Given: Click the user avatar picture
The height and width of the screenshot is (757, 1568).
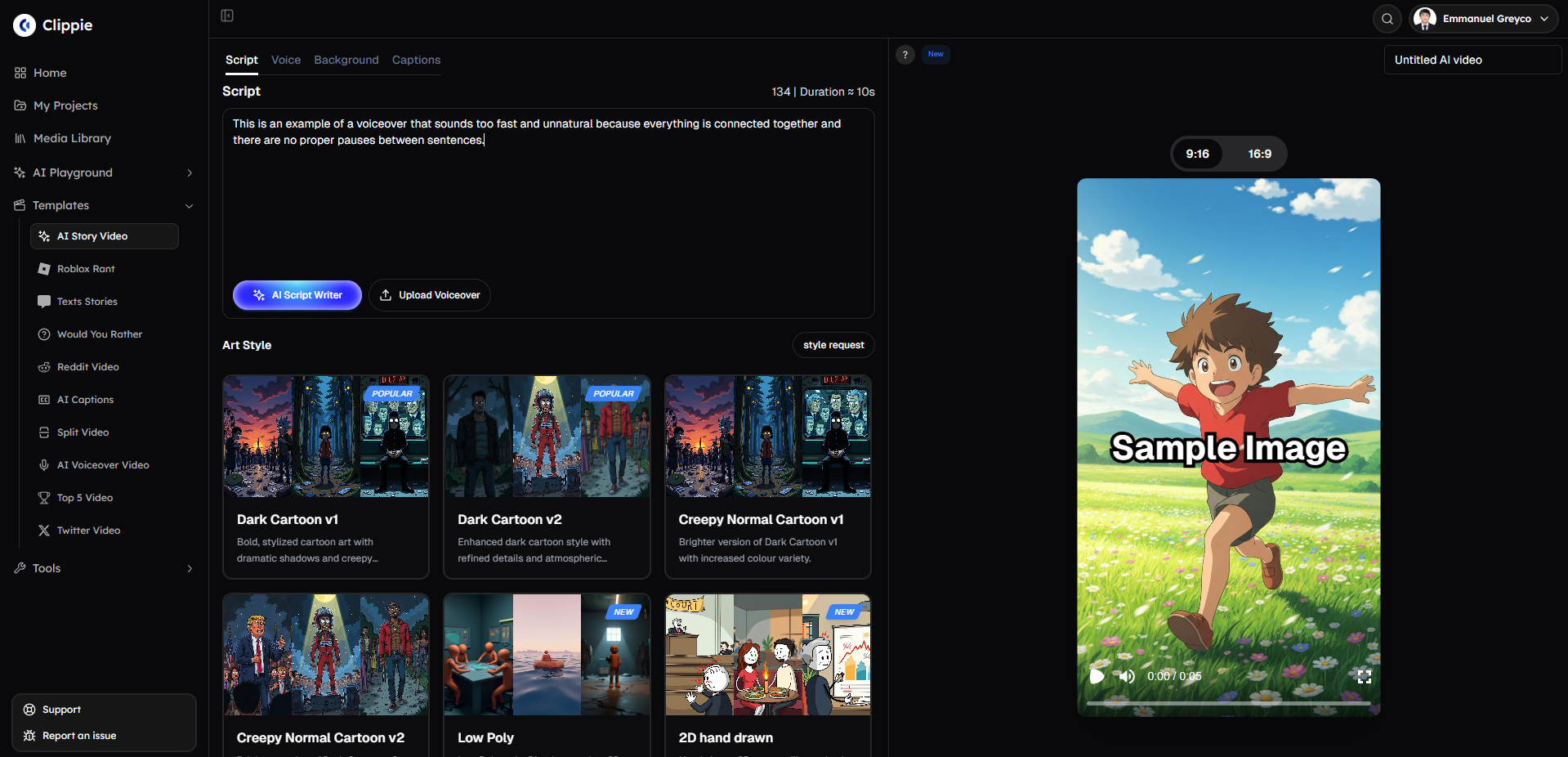Looking at the screenshot, I should [1425, 19].
